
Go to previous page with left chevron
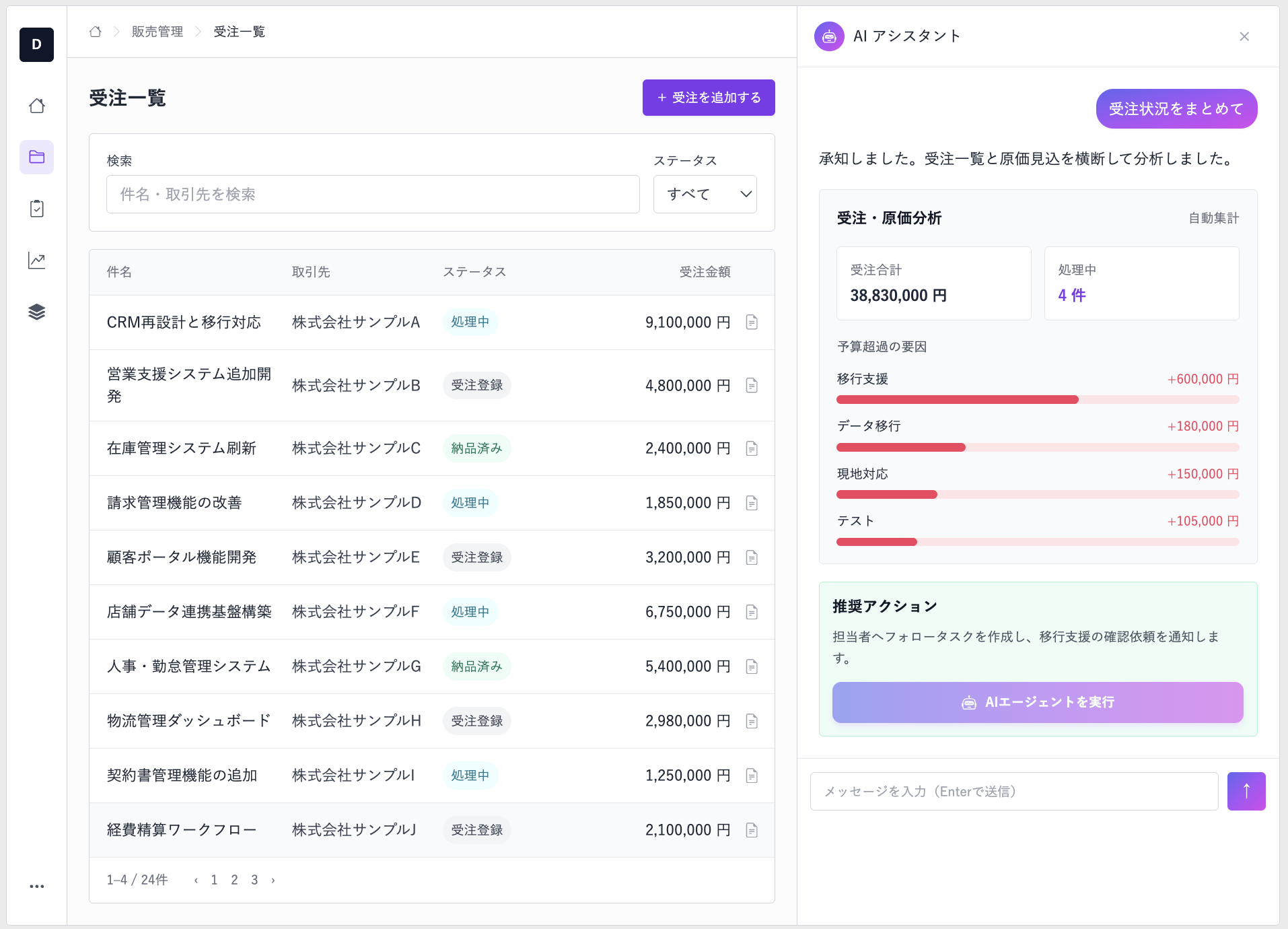pyautogui.click(x=196, y=880)
